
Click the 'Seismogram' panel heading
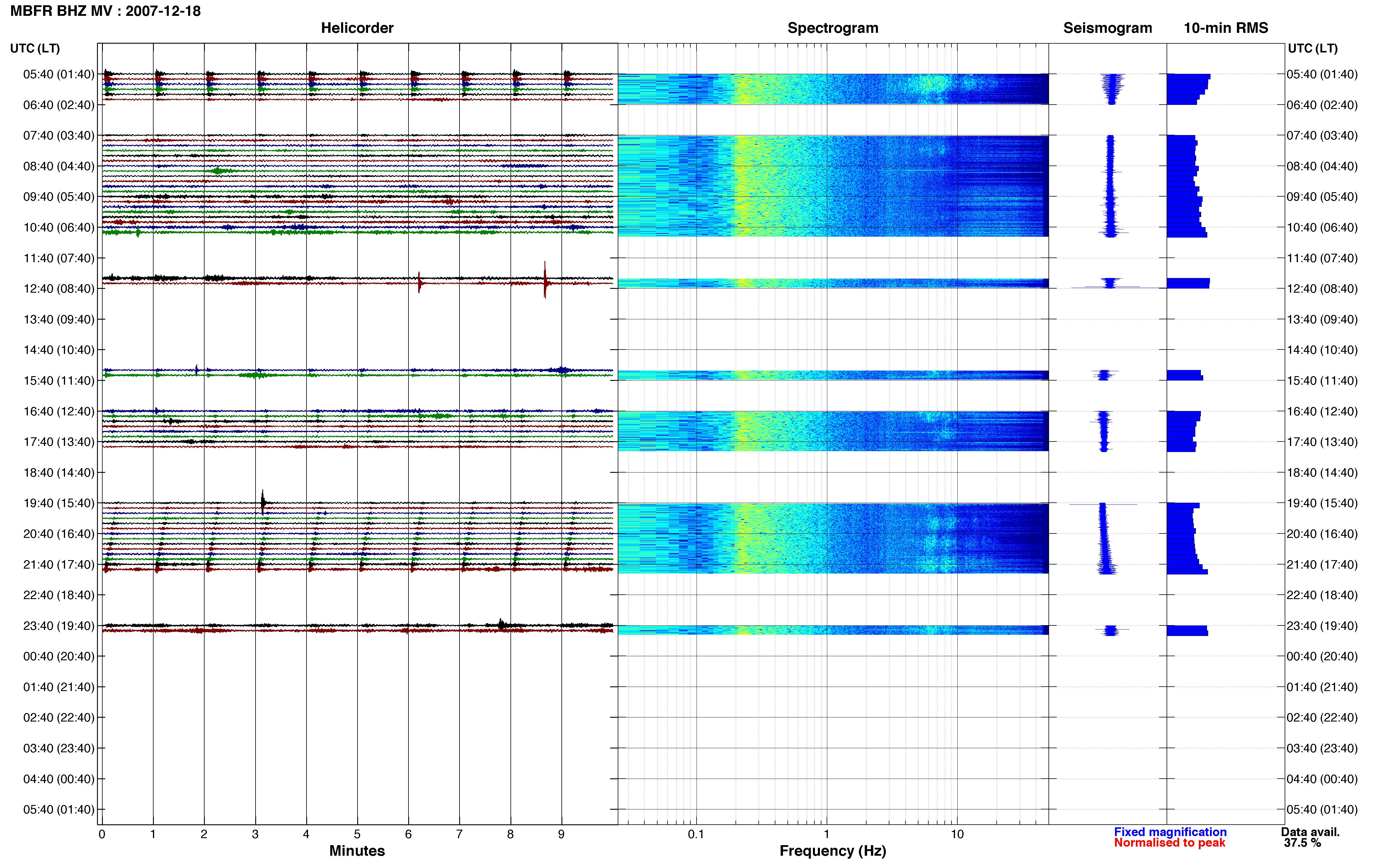click(x=1107, y=28)
